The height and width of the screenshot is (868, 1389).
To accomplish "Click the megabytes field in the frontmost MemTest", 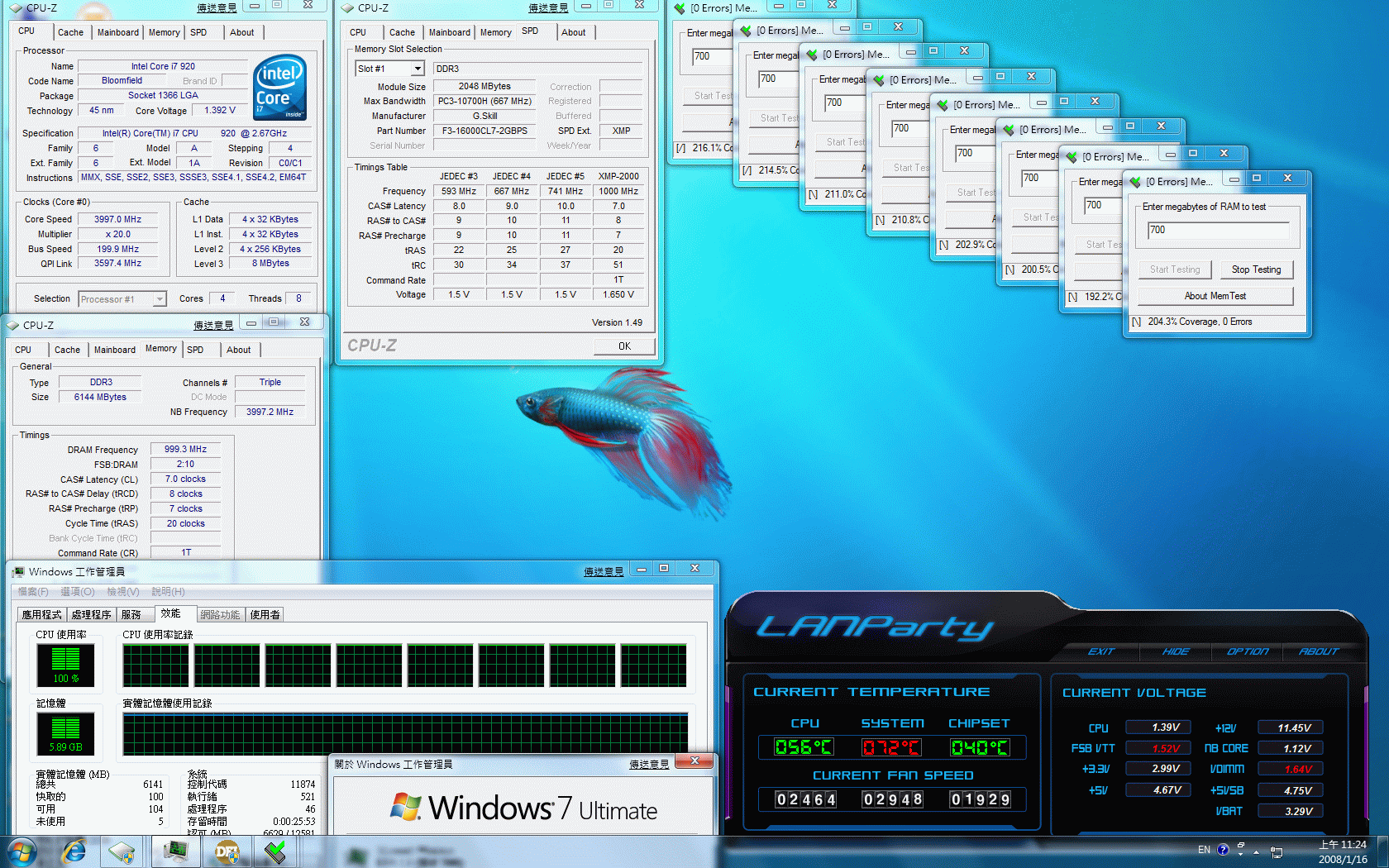I will [x=1218, y=231].
